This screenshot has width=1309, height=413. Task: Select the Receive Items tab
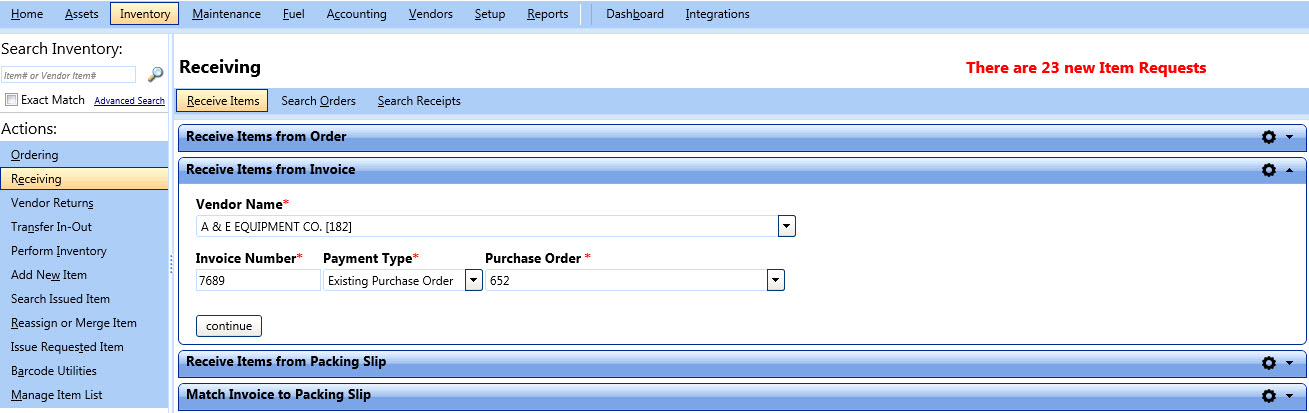coord(223,101)
